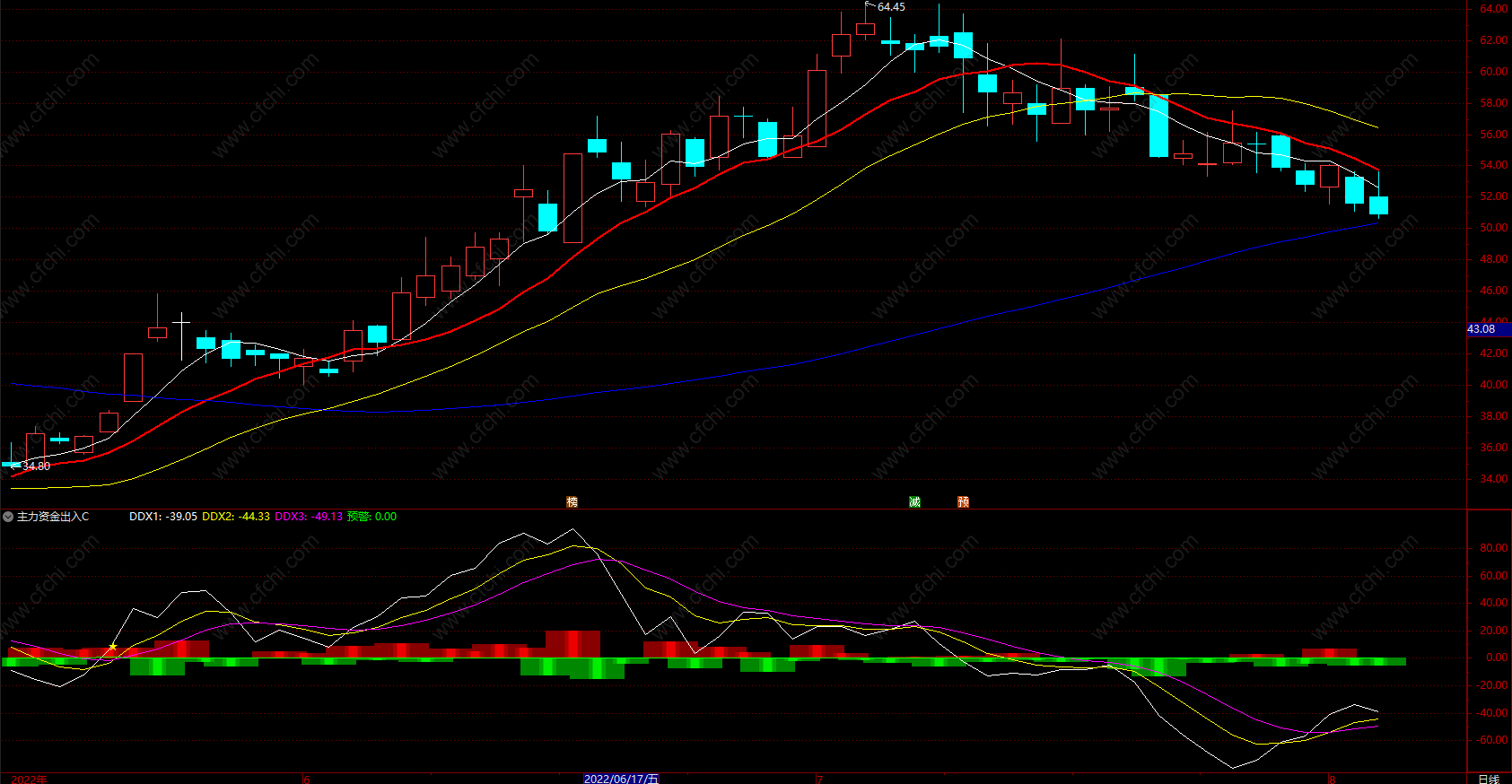Viewport: 1512px width, 784px height.
Task: Click the 榜 marker icon below the chart
Action: pos(572,501)
